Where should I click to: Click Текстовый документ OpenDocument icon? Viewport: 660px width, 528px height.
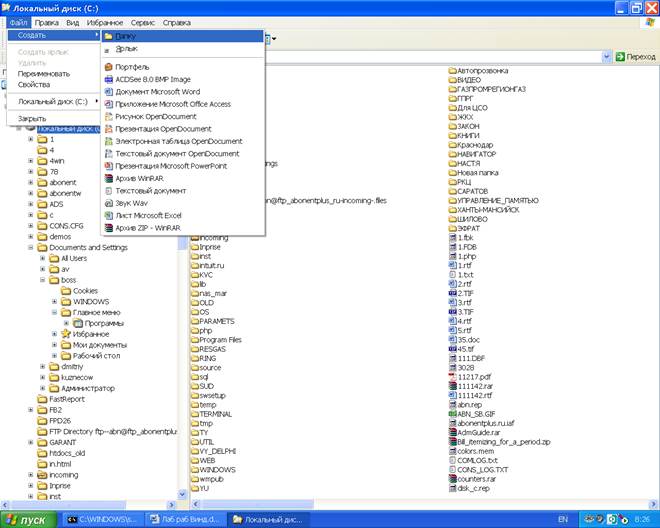point(109,153)
